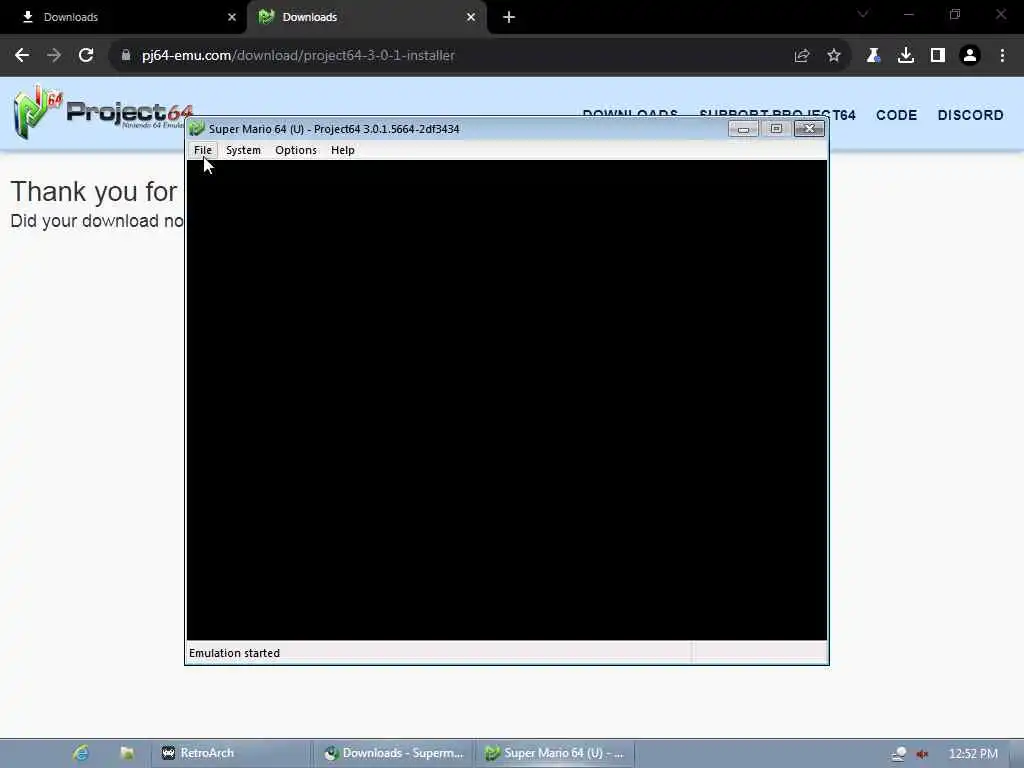Click the 'Emulation started' status bar text
1024x768 pixels.
[234, 653]
